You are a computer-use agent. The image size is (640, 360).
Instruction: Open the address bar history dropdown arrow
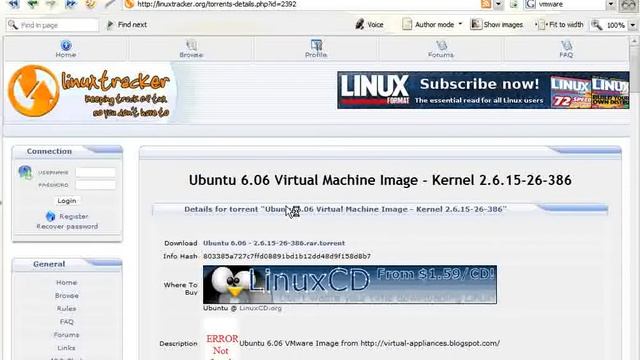point(499,4)
